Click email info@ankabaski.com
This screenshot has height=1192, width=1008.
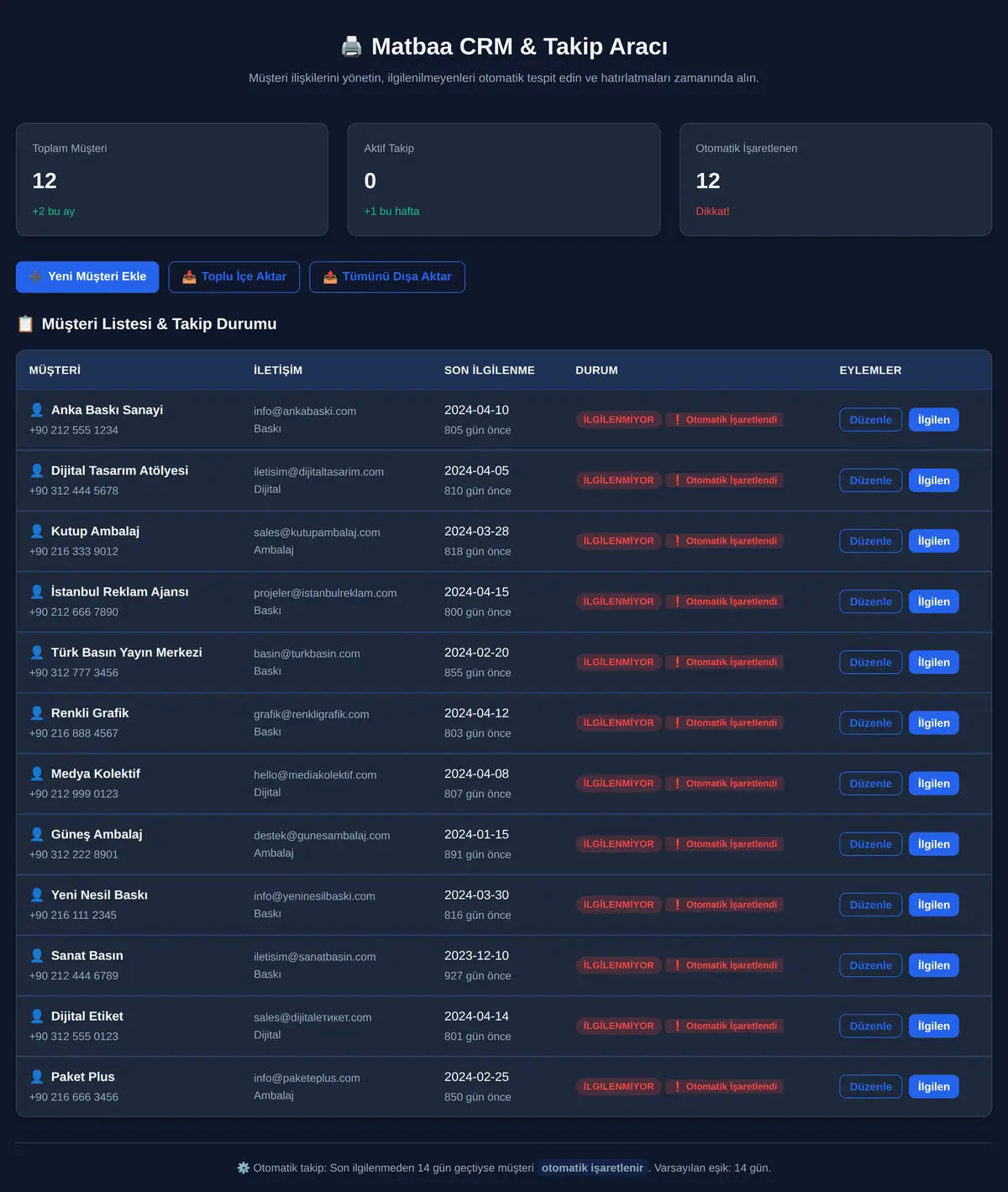[x=305, y=412]
